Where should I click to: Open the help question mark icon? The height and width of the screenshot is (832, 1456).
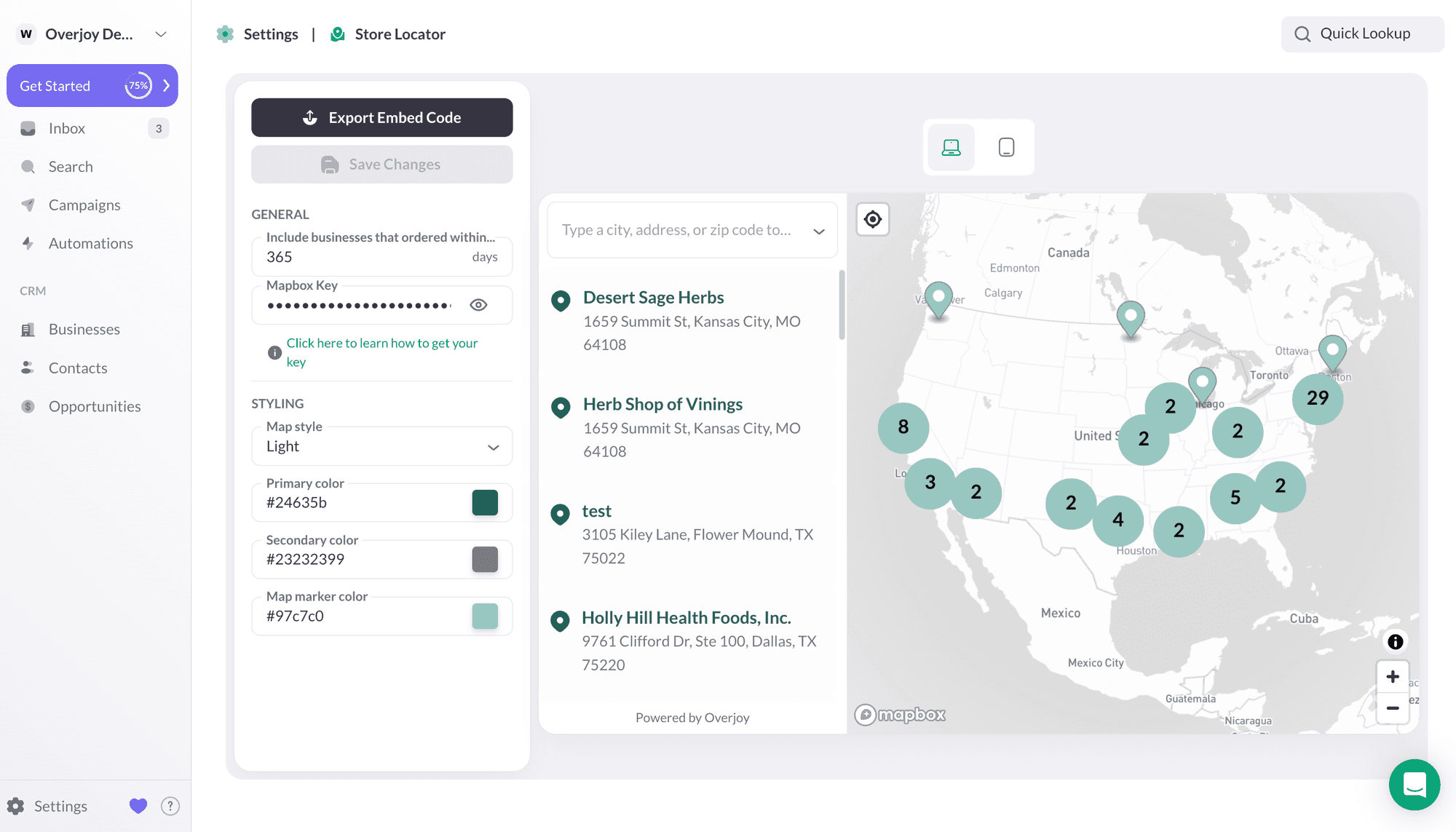(170, 806)
